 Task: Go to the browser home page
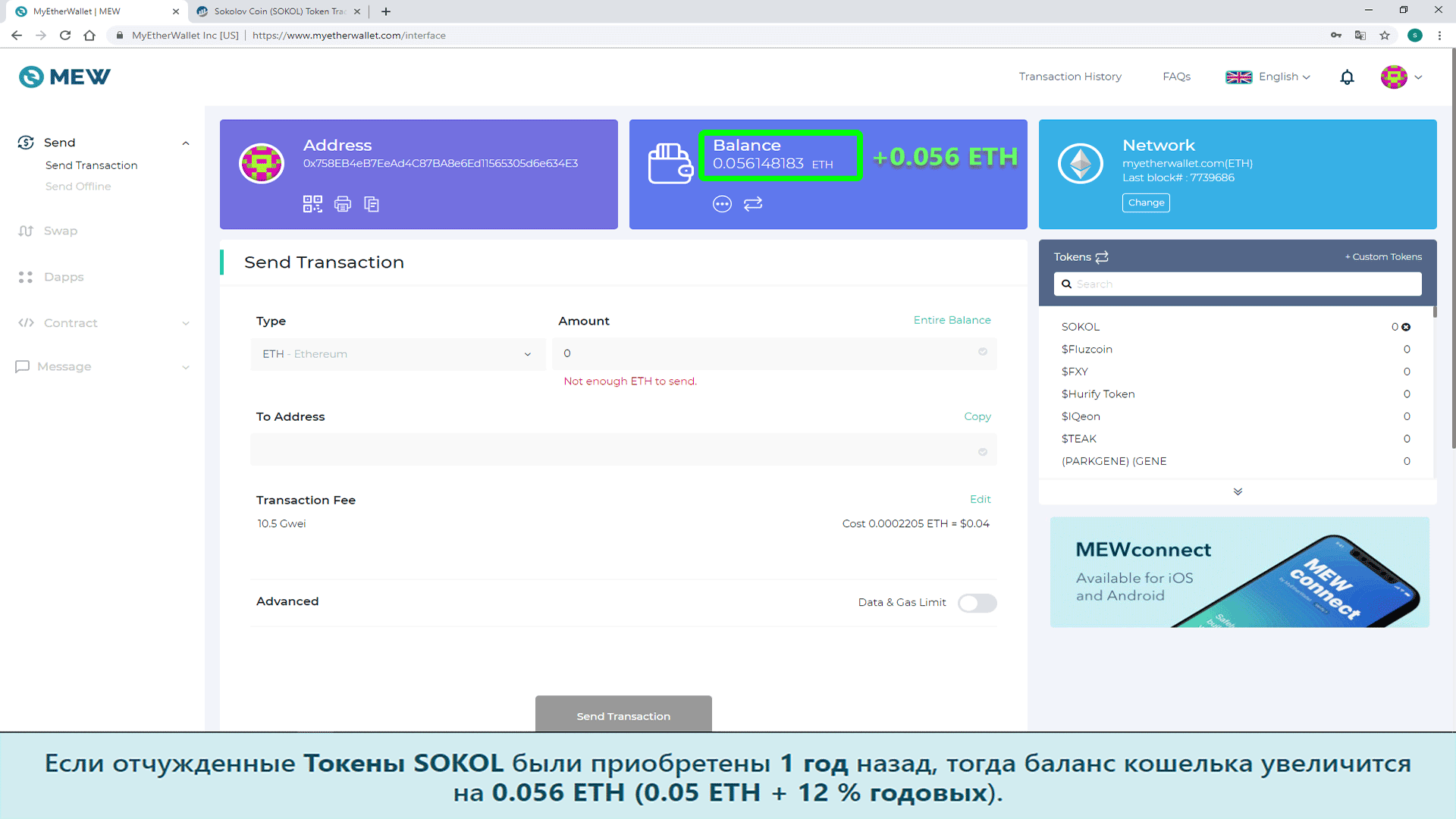pos(89,35)
